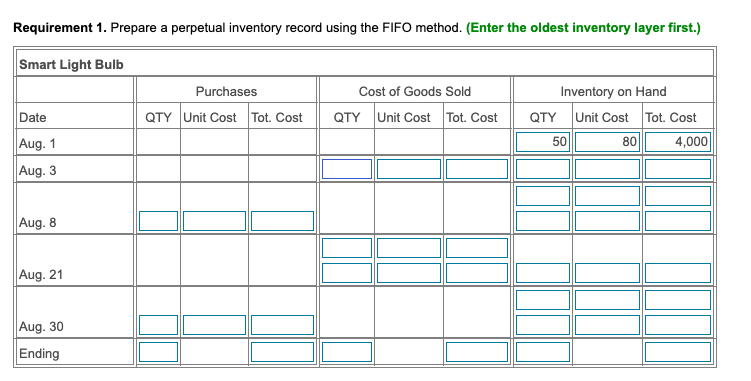
Task: Click the Aug. 3 Inventory on Hand QTY field
Action: pyautogui.click(x=543, y=169)
